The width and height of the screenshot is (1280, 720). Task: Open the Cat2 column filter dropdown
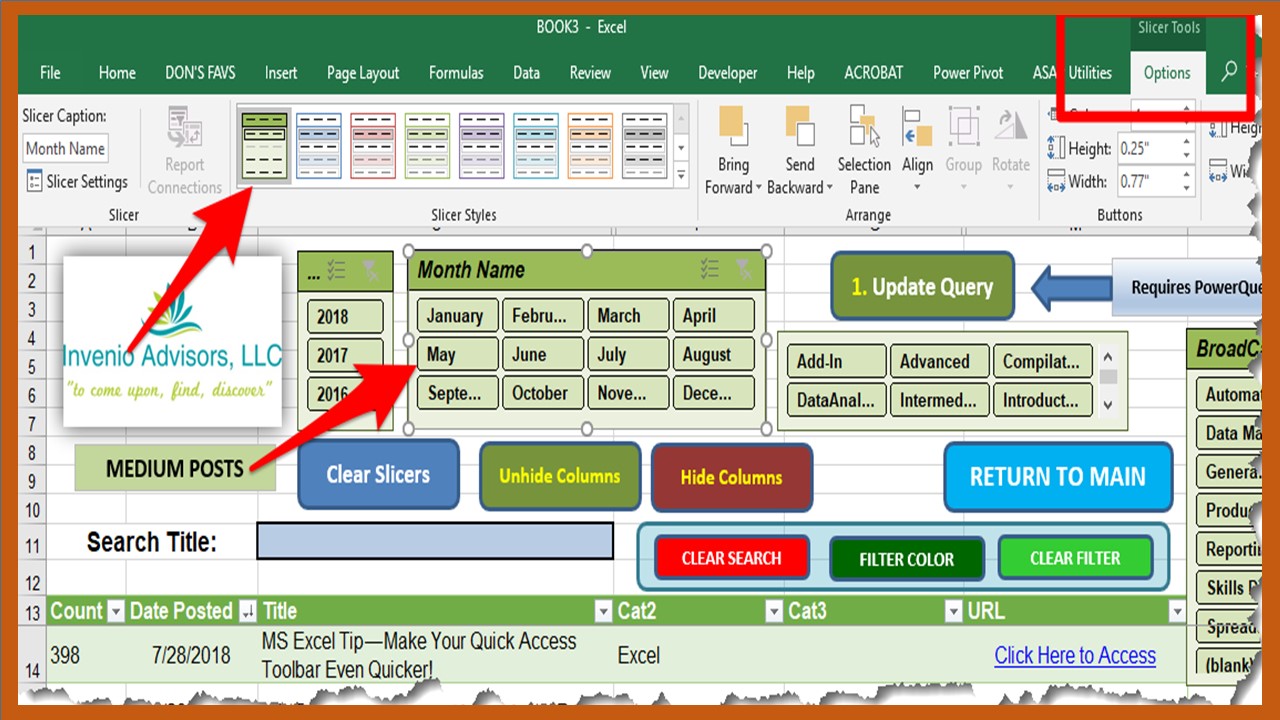tap(774, 611)
